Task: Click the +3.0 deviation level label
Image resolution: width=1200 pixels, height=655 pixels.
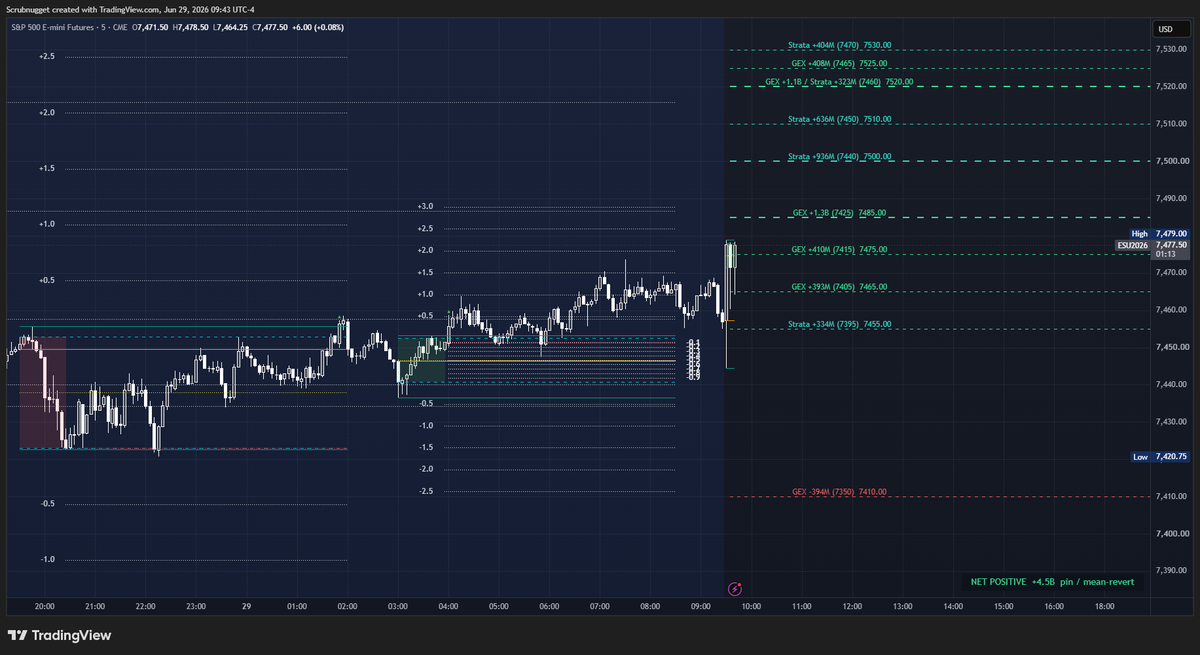Action: click(425, 206)
